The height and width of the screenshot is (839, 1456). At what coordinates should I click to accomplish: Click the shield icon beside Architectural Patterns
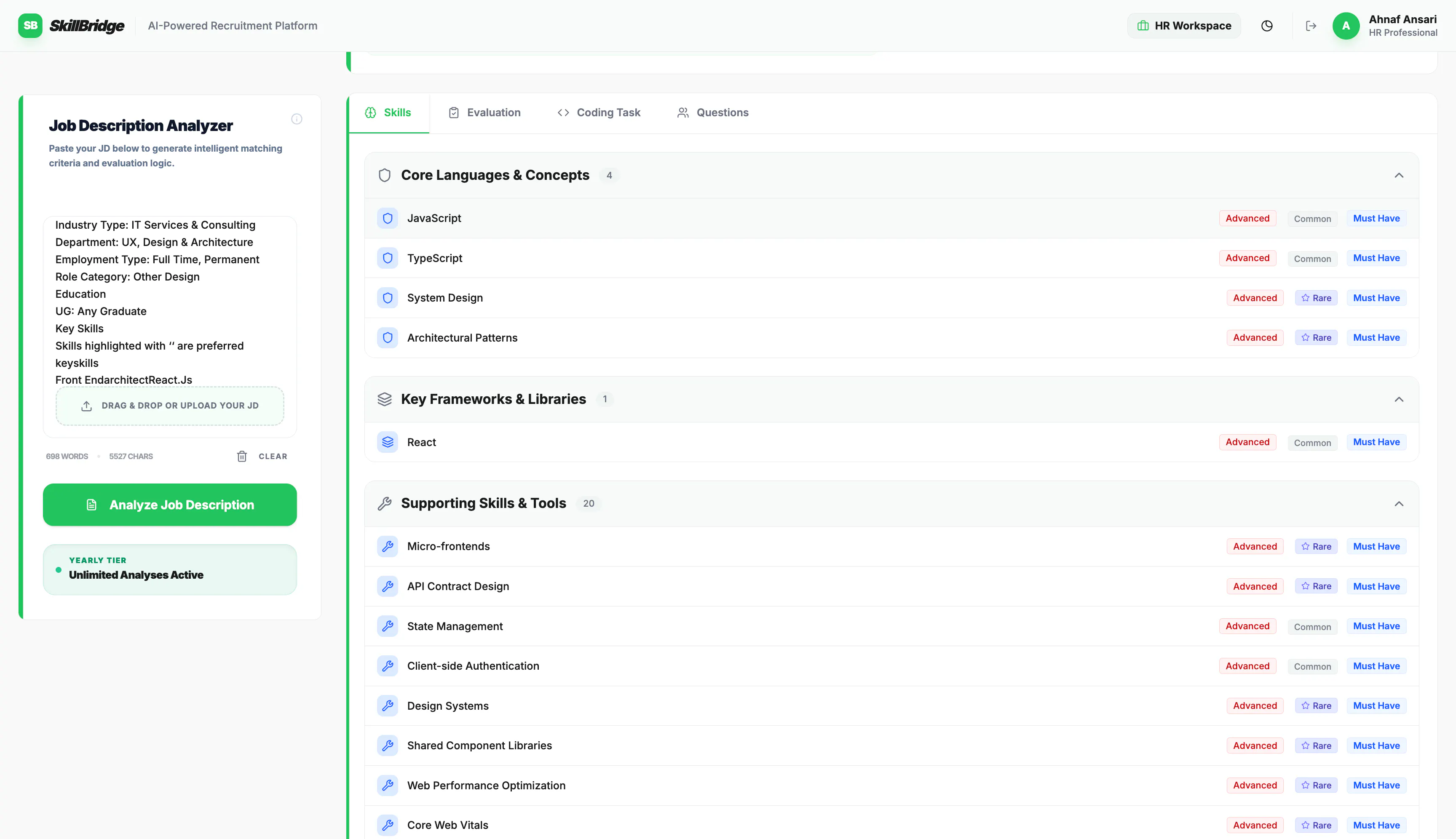pos(387,338)
